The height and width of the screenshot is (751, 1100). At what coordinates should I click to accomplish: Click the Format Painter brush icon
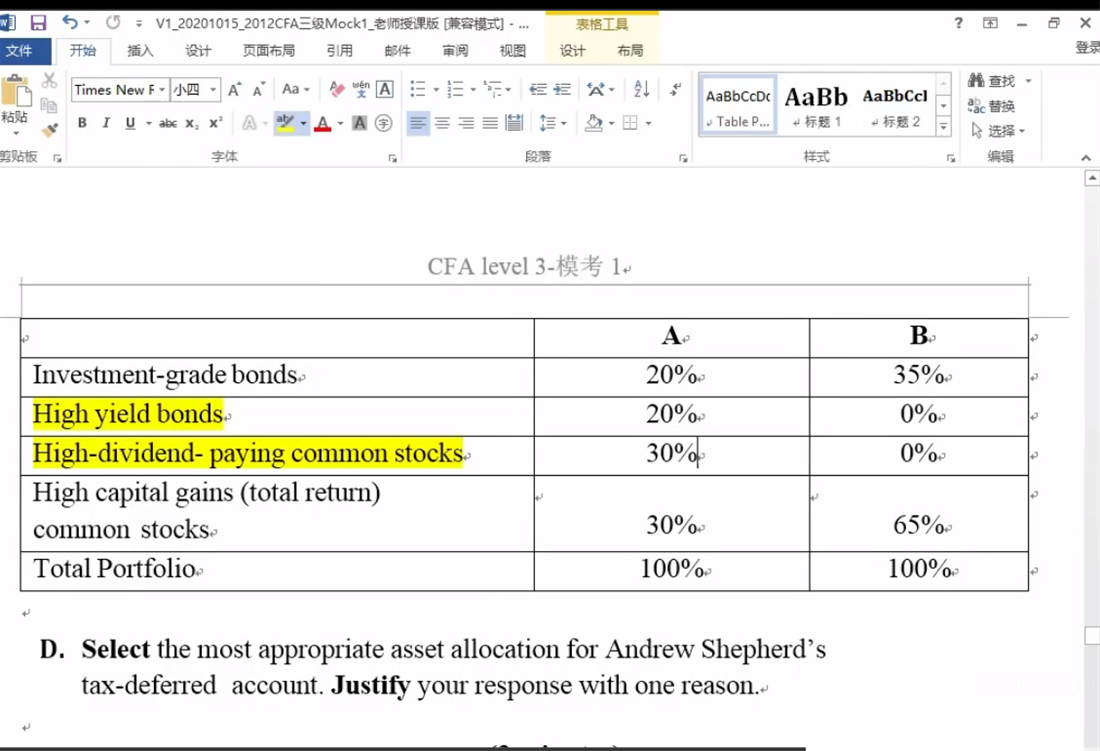coord(49,130)
